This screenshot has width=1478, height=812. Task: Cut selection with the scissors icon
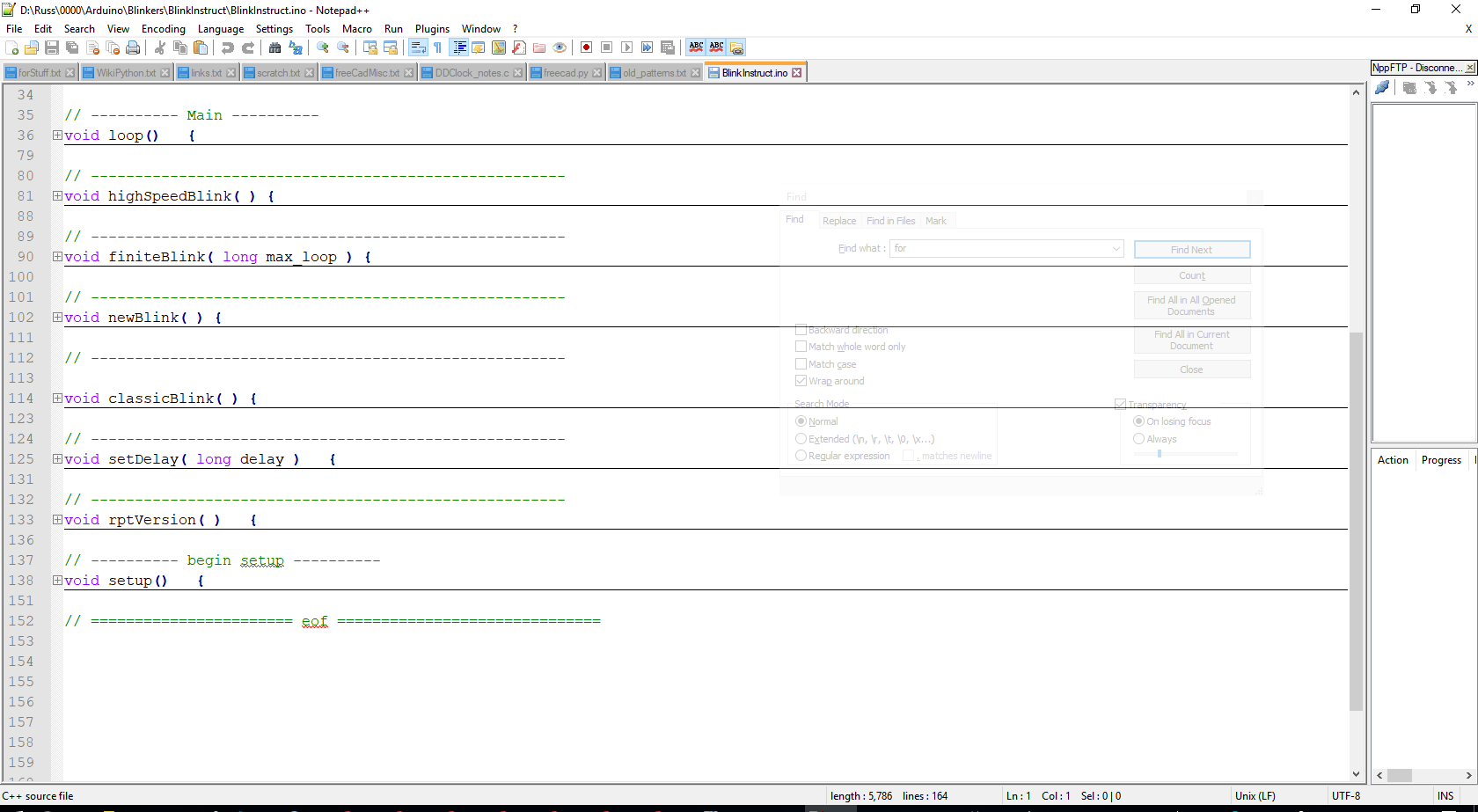160,48
